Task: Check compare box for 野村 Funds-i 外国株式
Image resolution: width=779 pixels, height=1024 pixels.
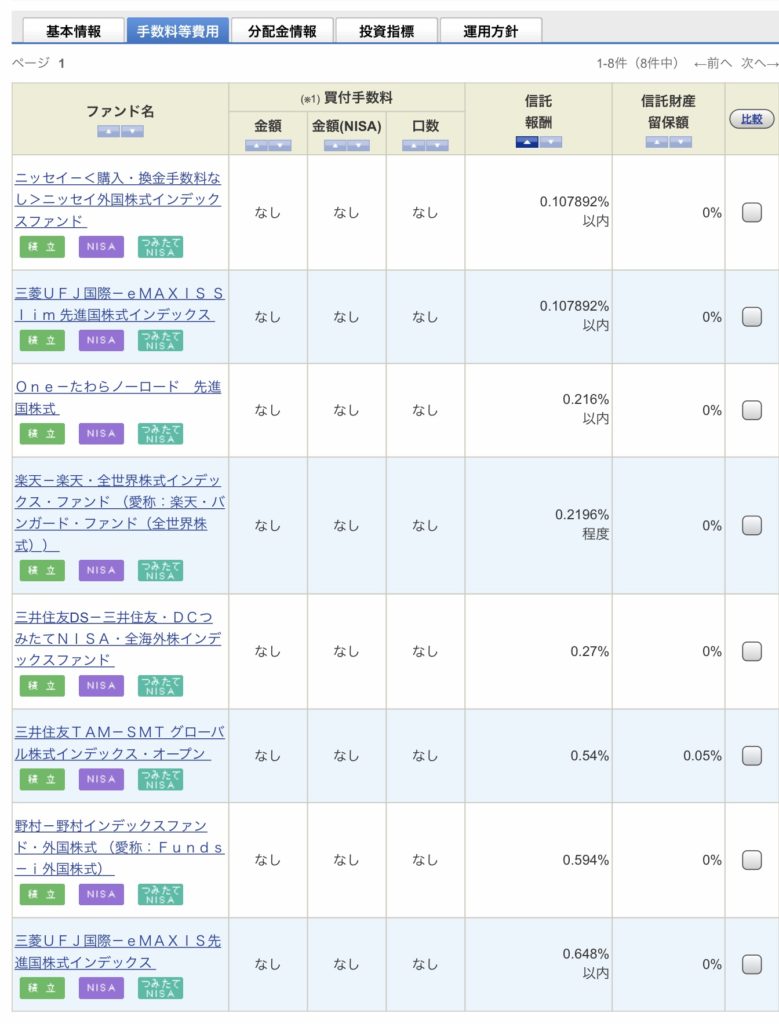Action: coord(752,860)
